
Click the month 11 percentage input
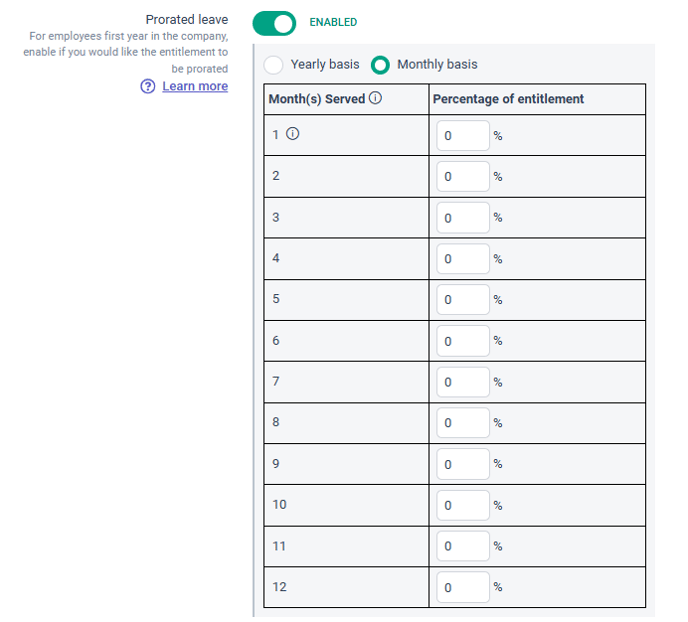[463, 546]
